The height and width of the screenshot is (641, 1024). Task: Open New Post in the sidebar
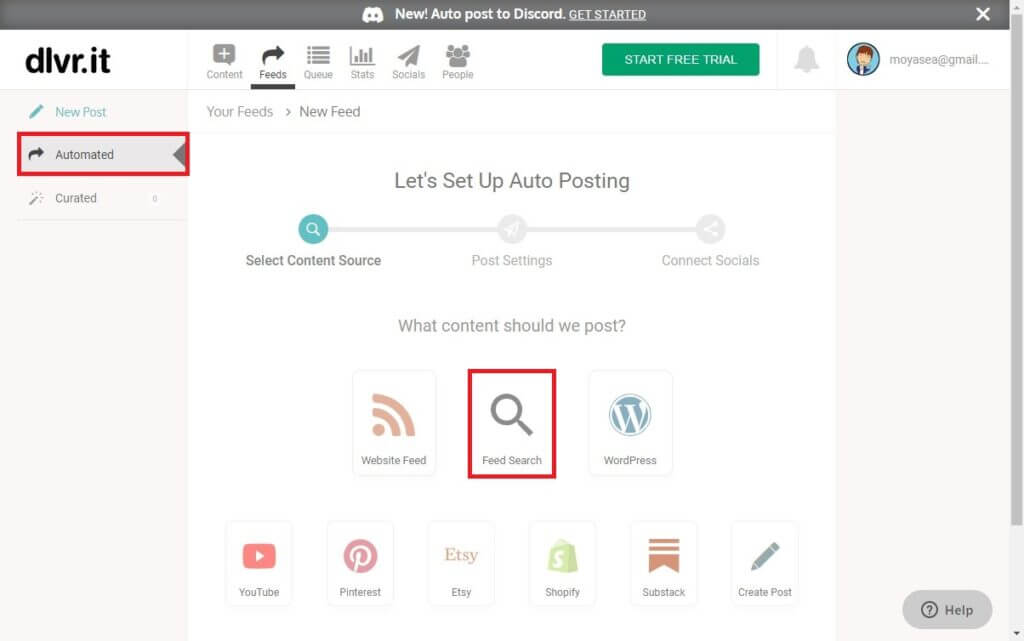[x=80, y=112]
